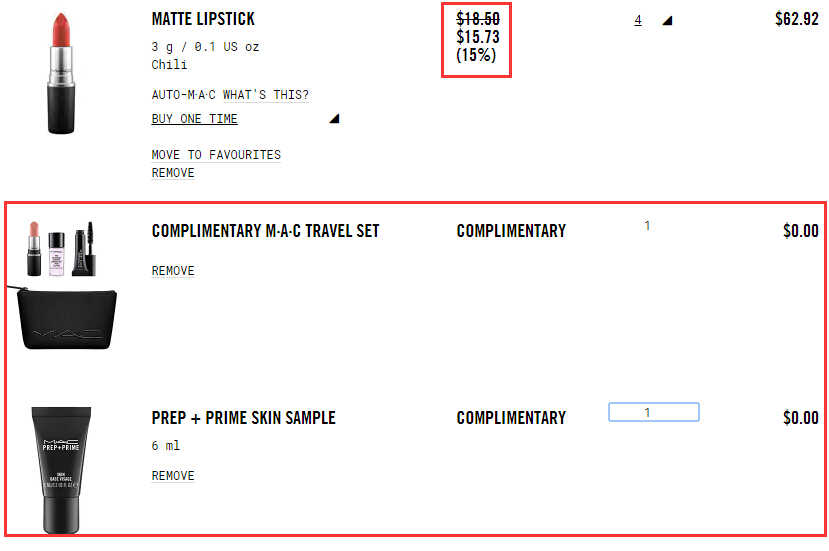Remove the Matte Lipstick from cart
The height and width of the screenshot is (551, 829).
(173, 173)
